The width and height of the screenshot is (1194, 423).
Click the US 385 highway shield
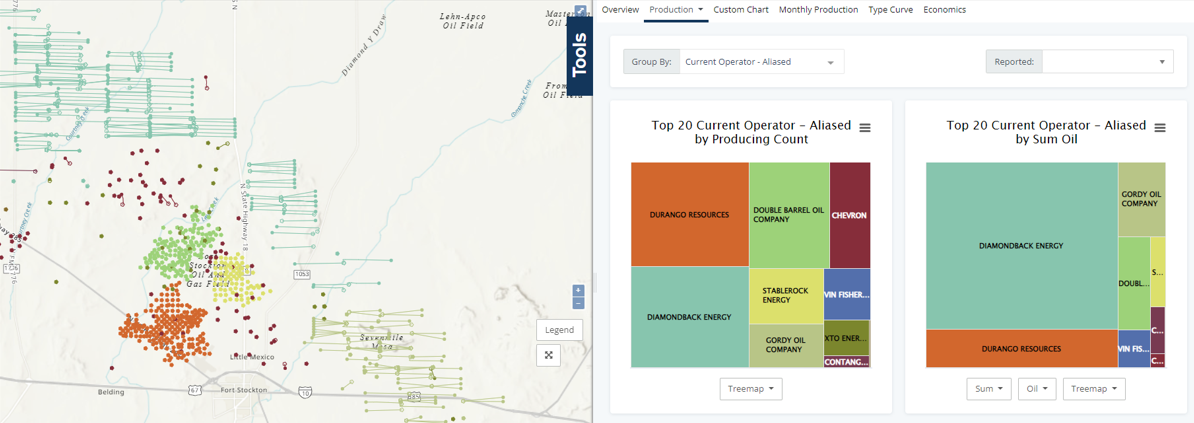[x=413, y=396]
